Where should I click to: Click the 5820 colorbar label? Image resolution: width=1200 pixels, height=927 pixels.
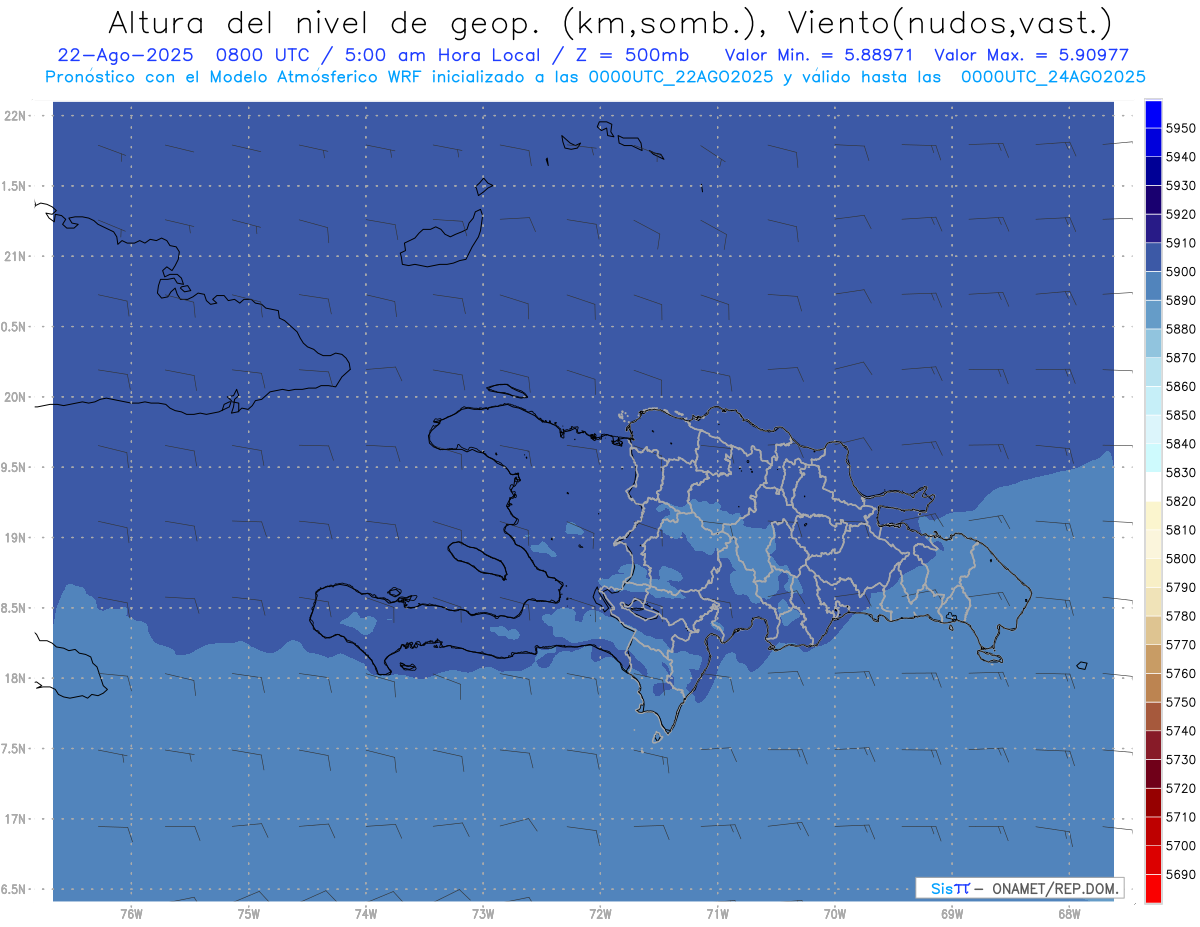point(1181,501)
